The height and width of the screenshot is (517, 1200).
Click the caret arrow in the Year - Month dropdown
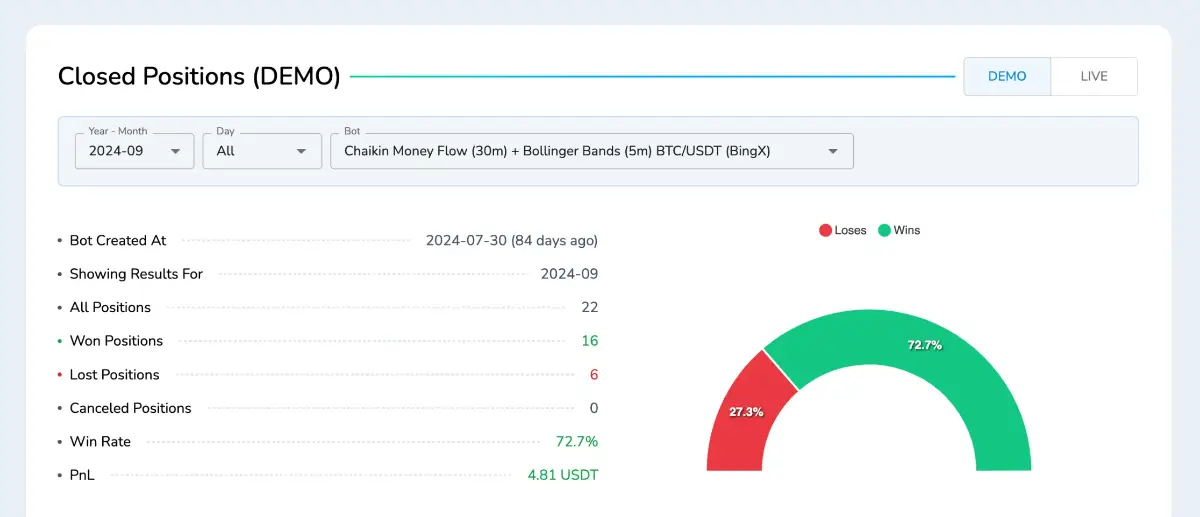click(x=175, y=151)
